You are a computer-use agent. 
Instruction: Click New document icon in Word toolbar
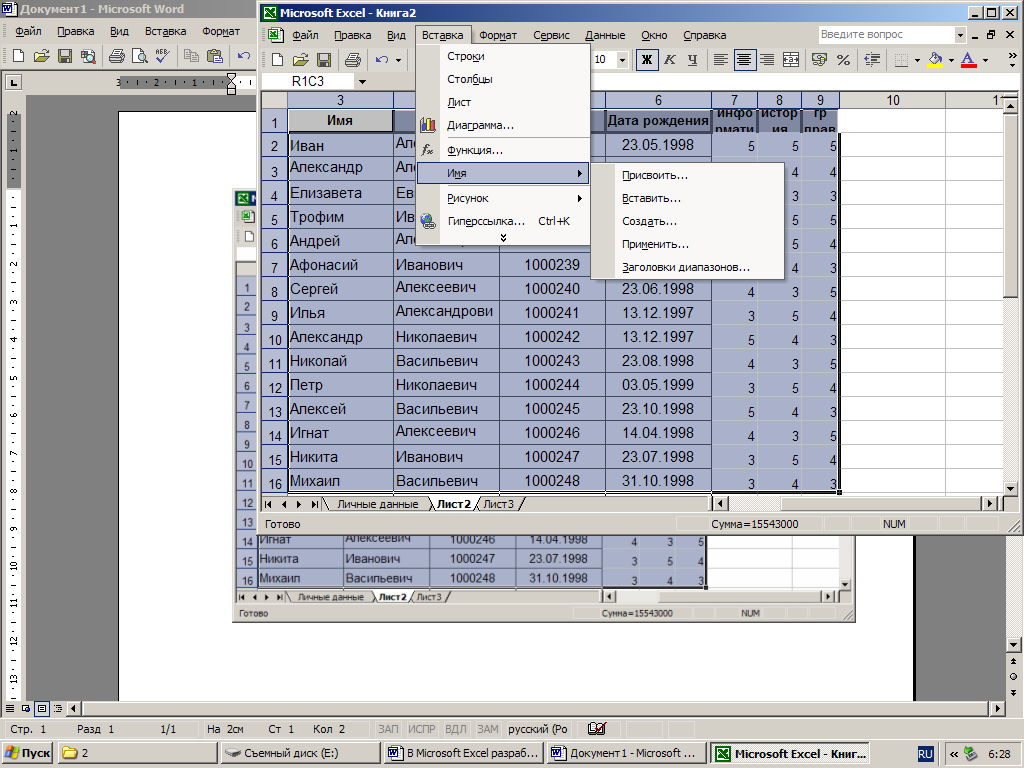click(x=18, y=56)
